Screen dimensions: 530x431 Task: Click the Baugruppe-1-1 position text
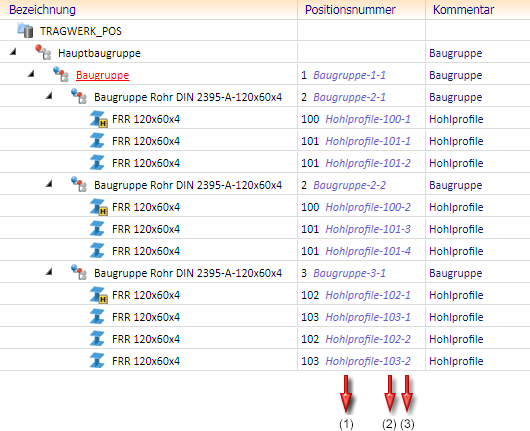coord(350,75)
